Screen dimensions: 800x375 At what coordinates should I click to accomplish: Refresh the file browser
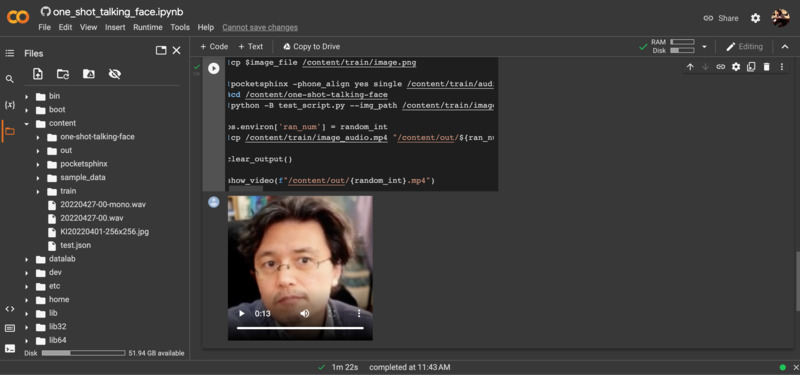tap(63, 74)
